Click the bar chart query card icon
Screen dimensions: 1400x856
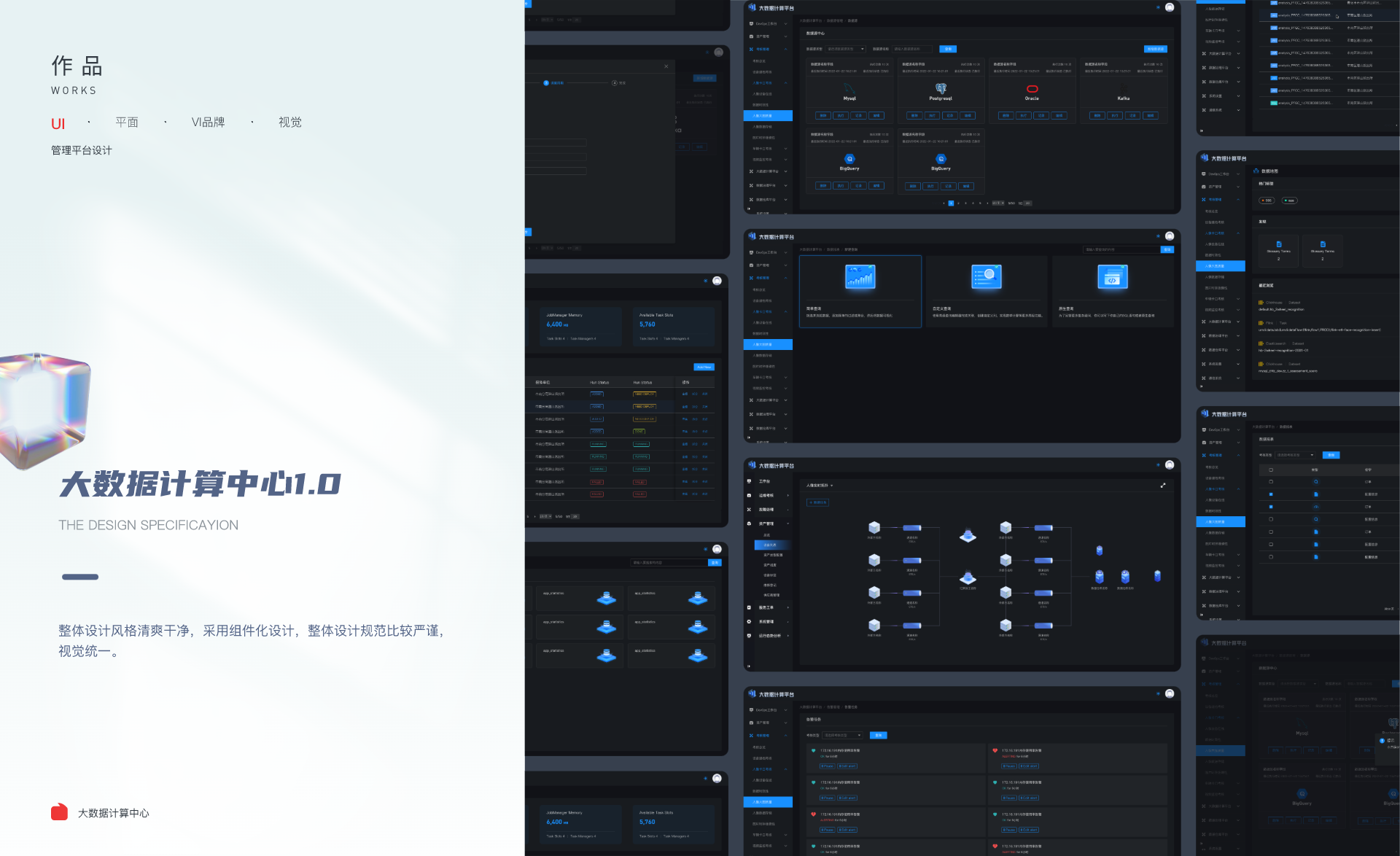coord(860,277)
